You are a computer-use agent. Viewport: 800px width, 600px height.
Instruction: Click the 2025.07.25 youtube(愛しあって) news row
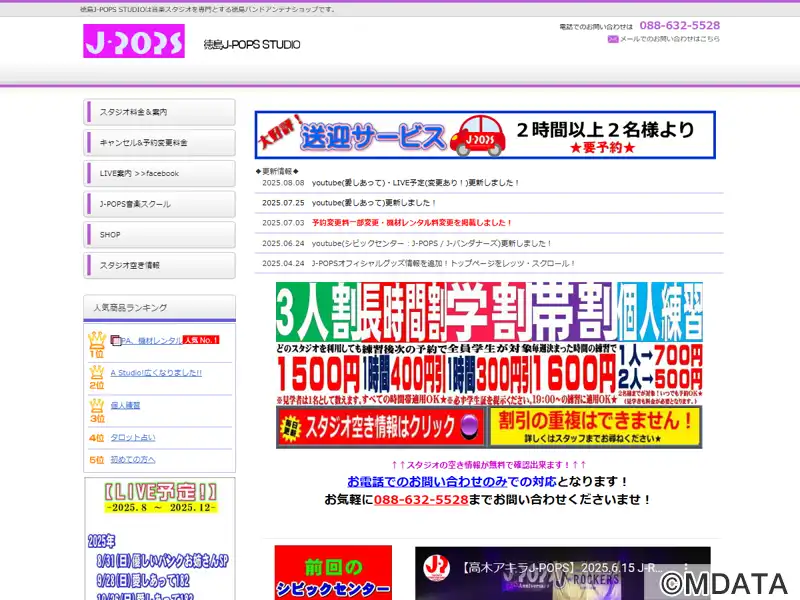click(x=489, y=203)
